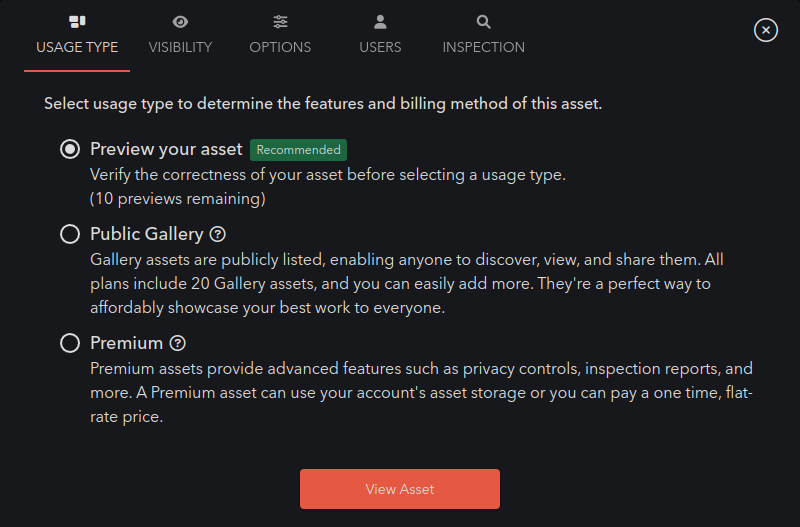Open help icon beside Premium
800x527 pixels.
(x=178, y=343)
